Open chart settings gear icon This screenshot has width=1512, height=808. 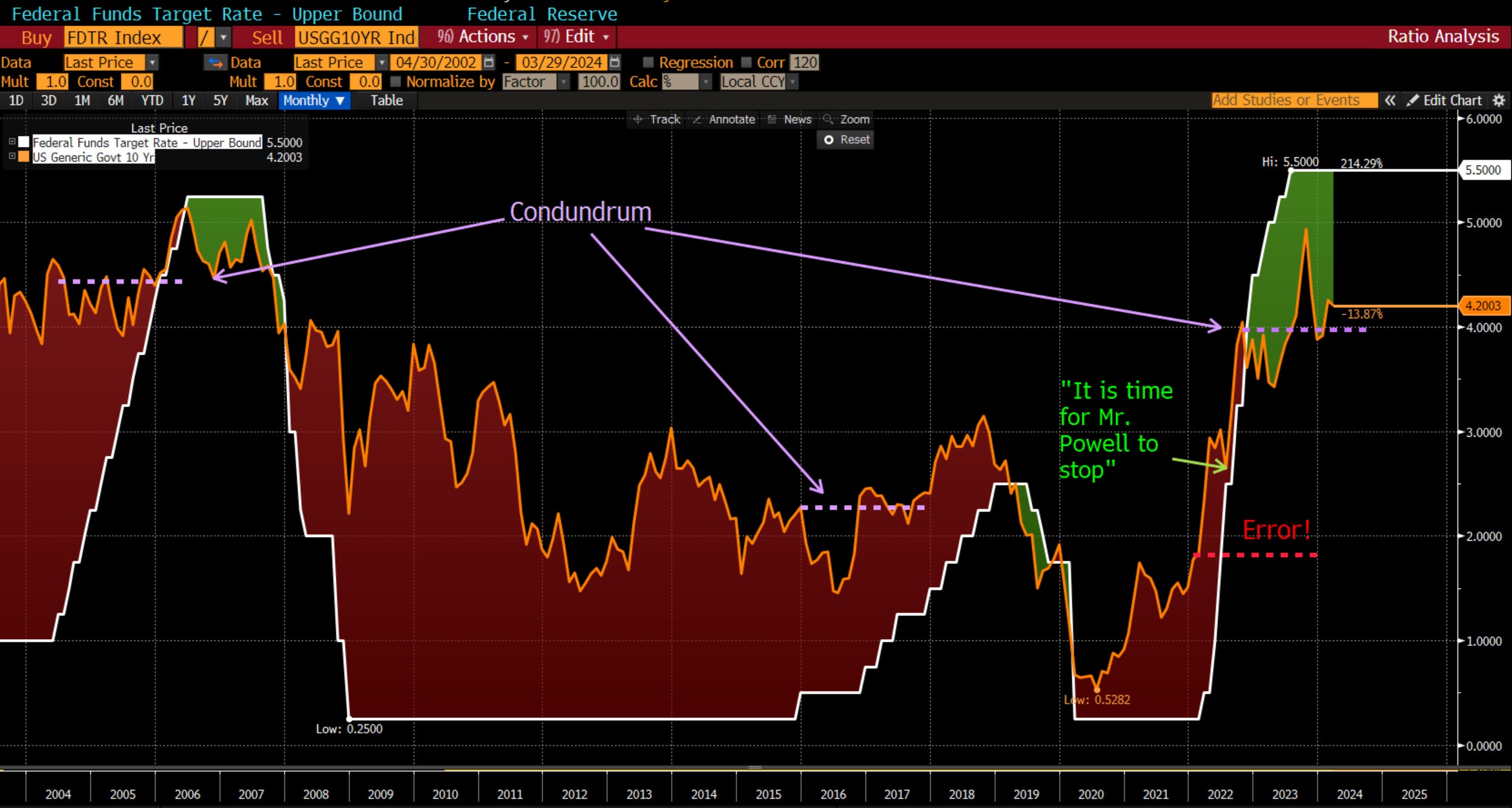click(x=1499, y=101)
